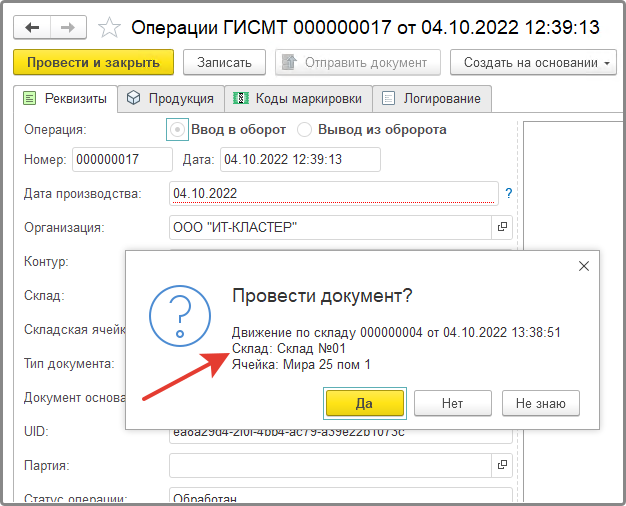This screenshot has height=506, width=626.
Task: Click the 'Провести документ?' dialog heading
Action: (x=322, y=296)
